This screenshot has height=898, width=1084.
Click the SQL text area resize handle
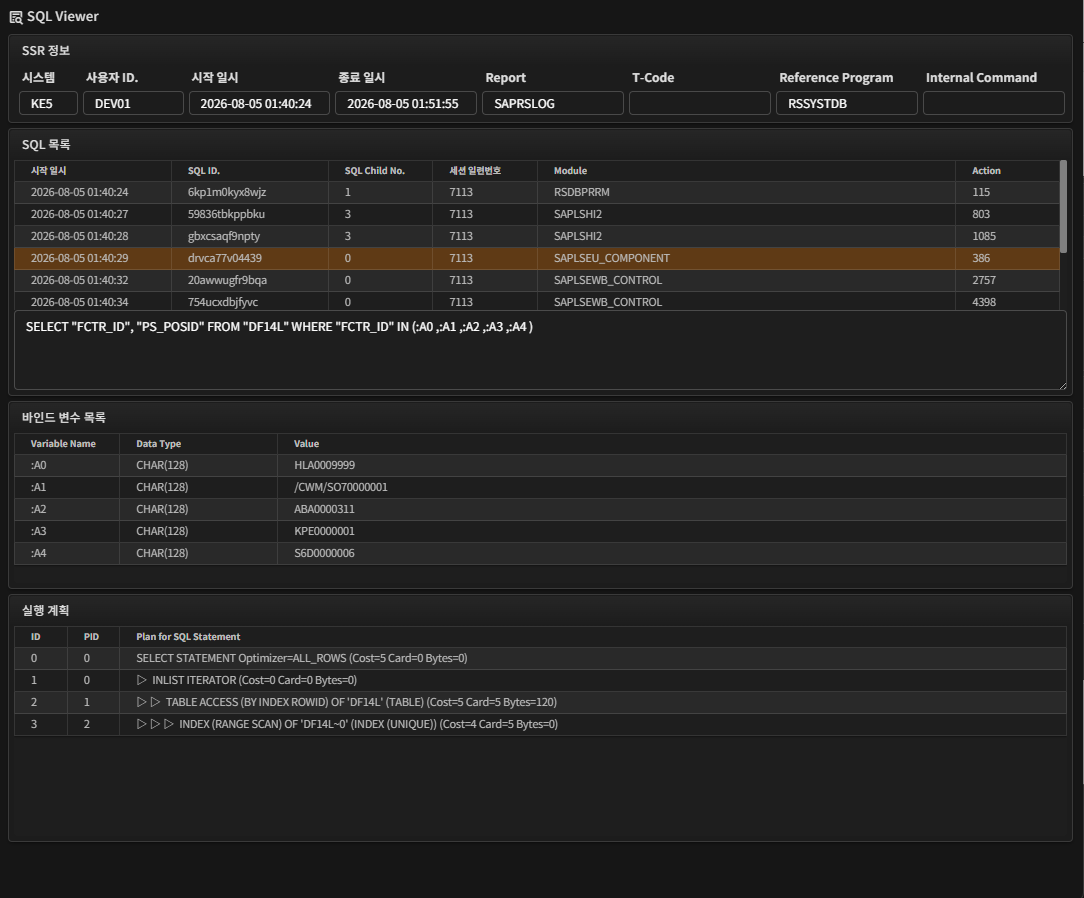click(x=1063, y=385)
